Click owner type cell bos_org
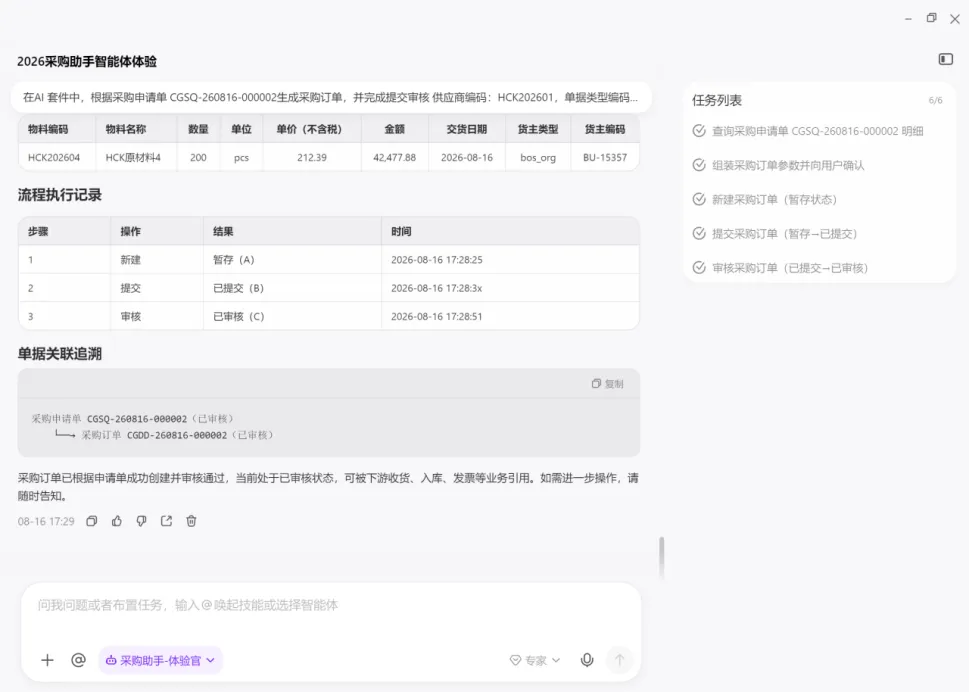Screen dimensions: 969x692 pyautogui.click(x=538, y=158)
